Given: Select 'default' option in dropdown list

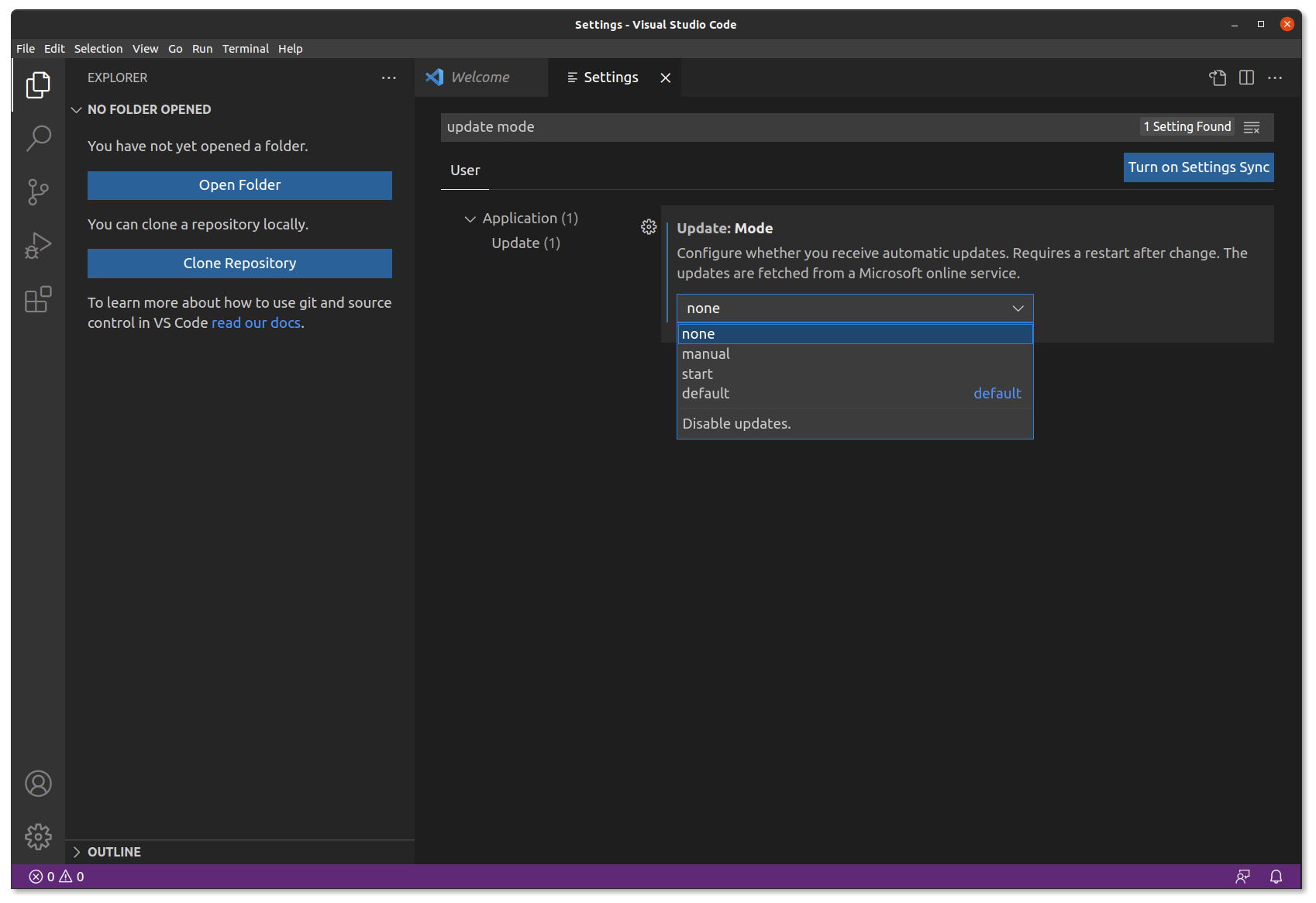Looking at the screenshot, I should (x=855, y=394).
